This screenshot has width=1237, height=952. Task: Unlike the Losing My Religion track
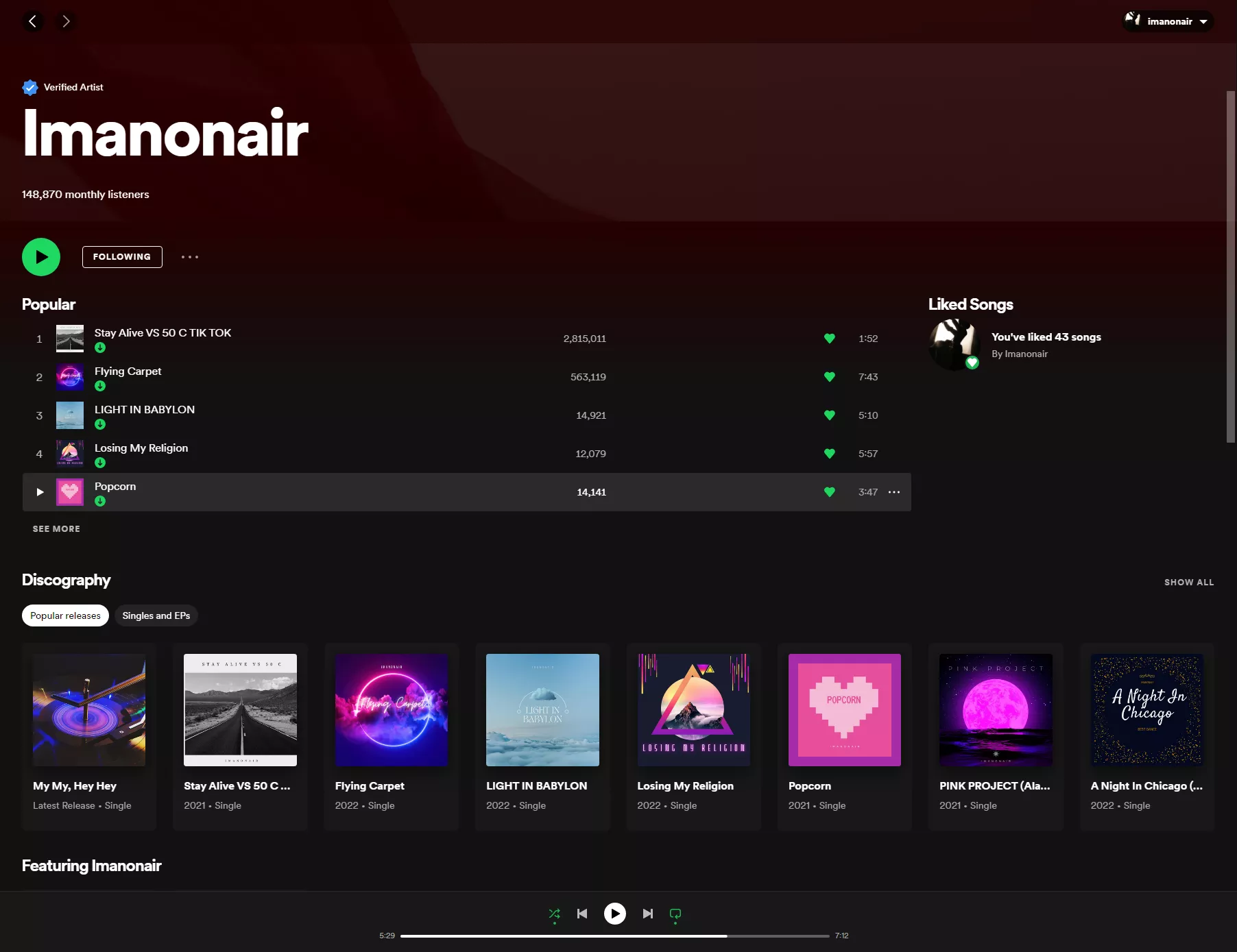[829, 454]
